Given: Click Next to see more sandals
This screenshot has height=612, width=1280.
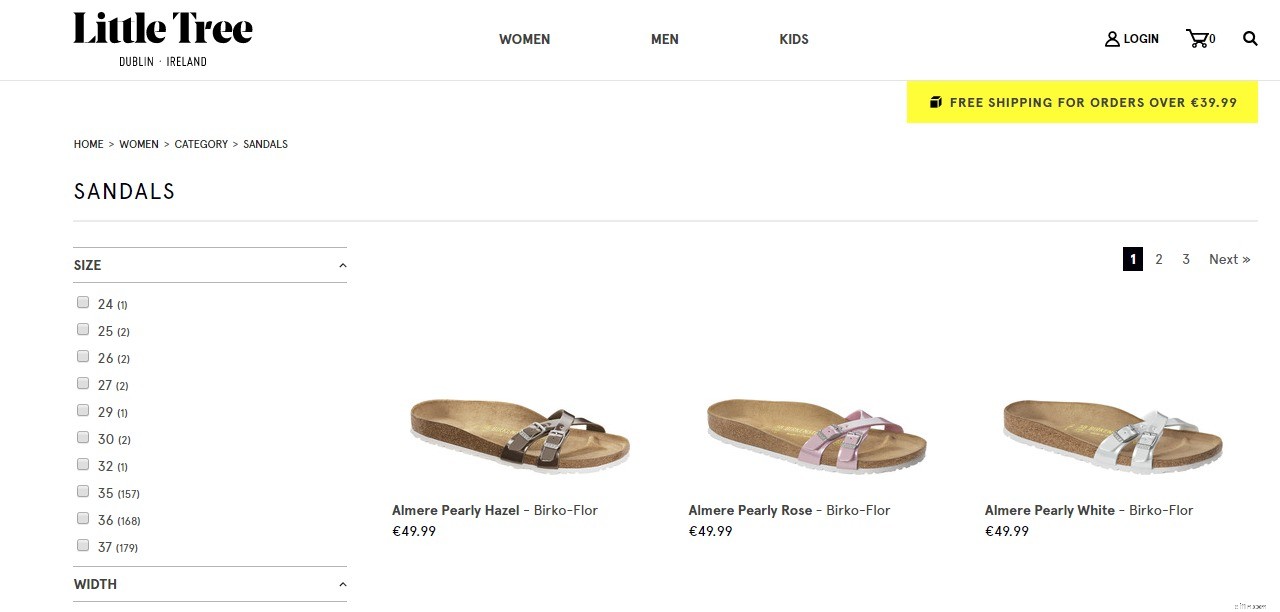Looking at the screenshot, I should [1229, 259].
